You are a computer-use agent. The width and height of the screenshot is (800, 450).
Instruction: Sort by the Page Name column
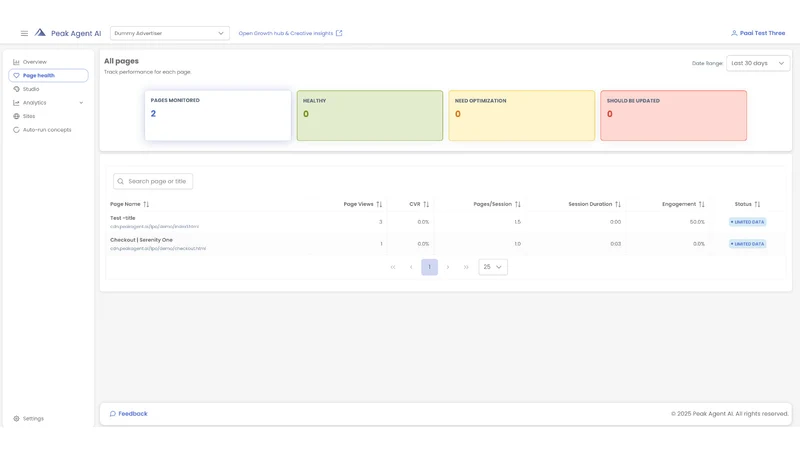point(130,204)
